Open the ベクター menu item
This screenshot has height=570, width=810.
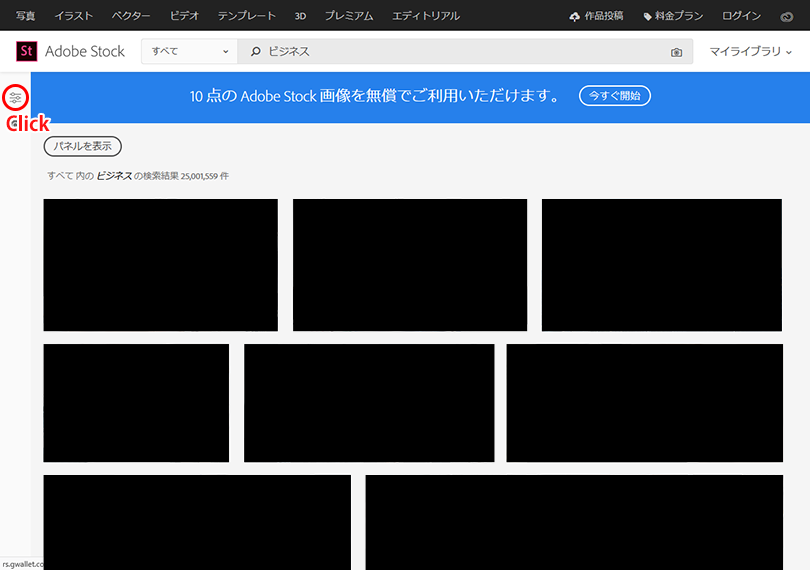pos(131,16)
